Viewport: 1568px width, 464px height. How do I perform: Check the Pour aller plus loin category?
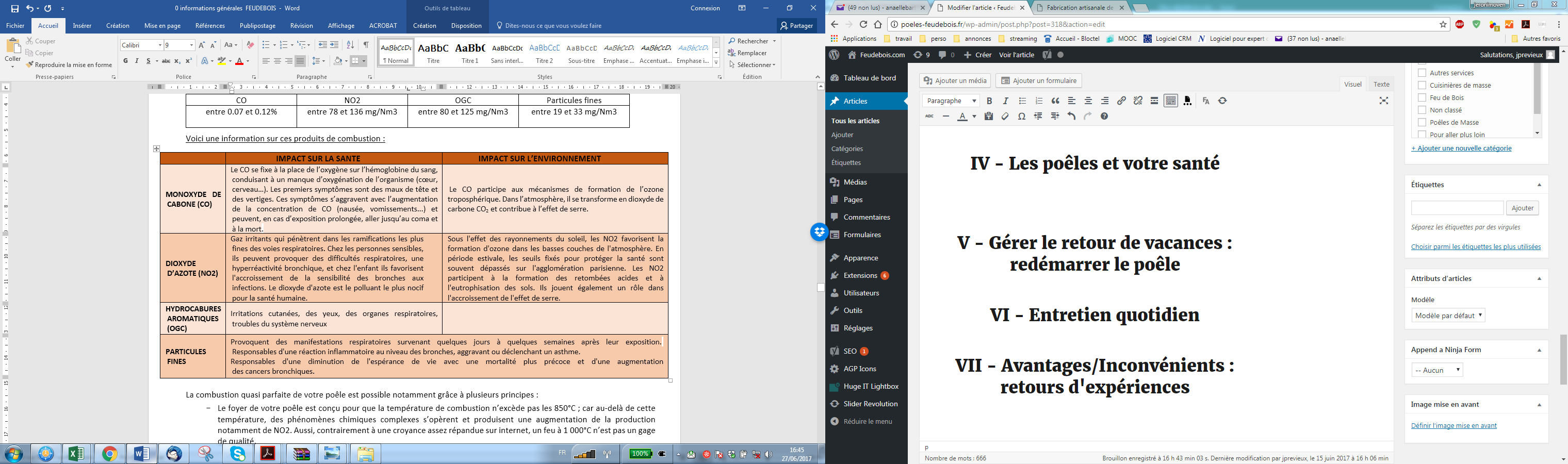[1422, 135]
